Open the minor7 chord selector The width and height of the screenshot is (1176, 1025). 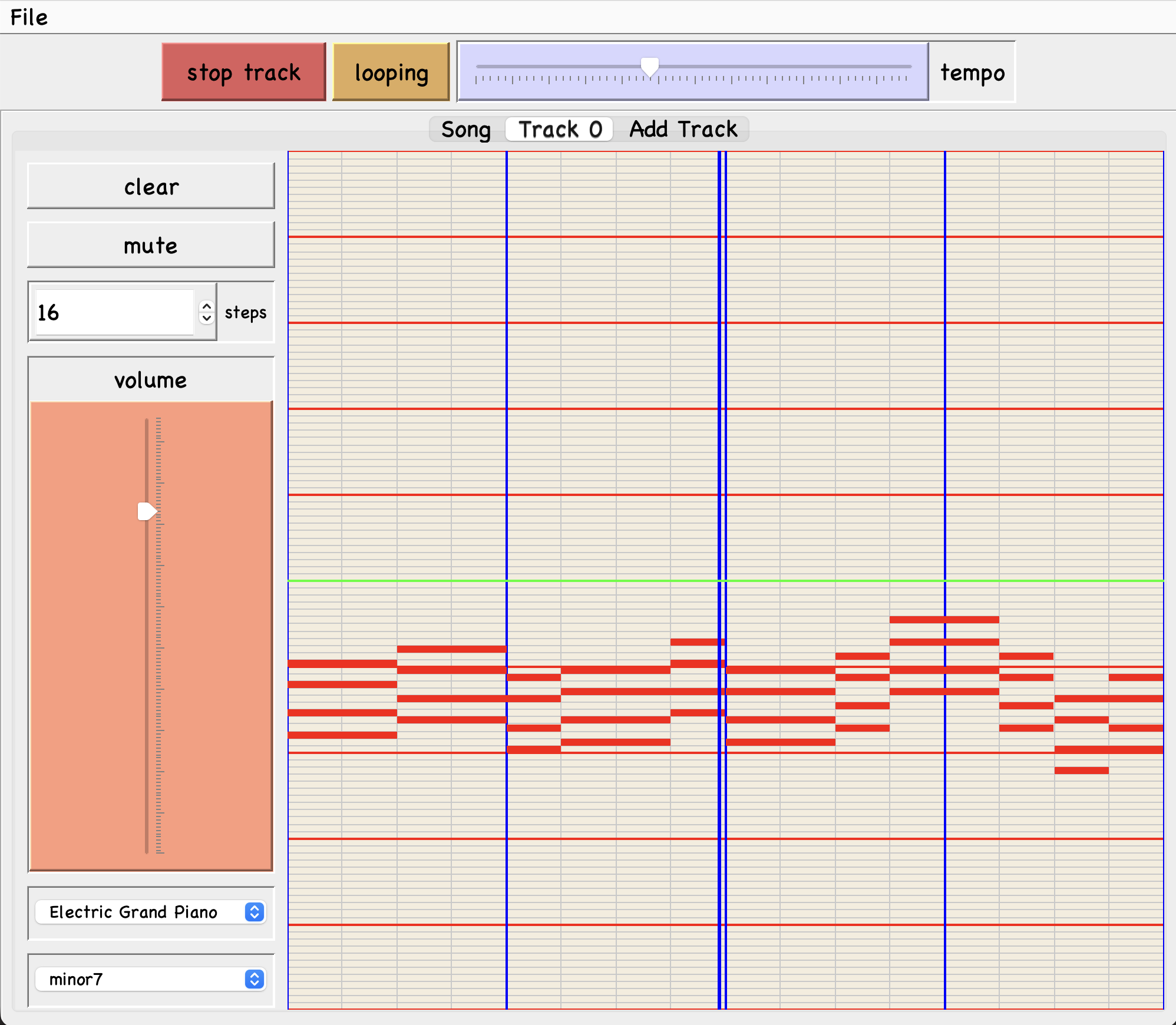click(x=151, y=980)
